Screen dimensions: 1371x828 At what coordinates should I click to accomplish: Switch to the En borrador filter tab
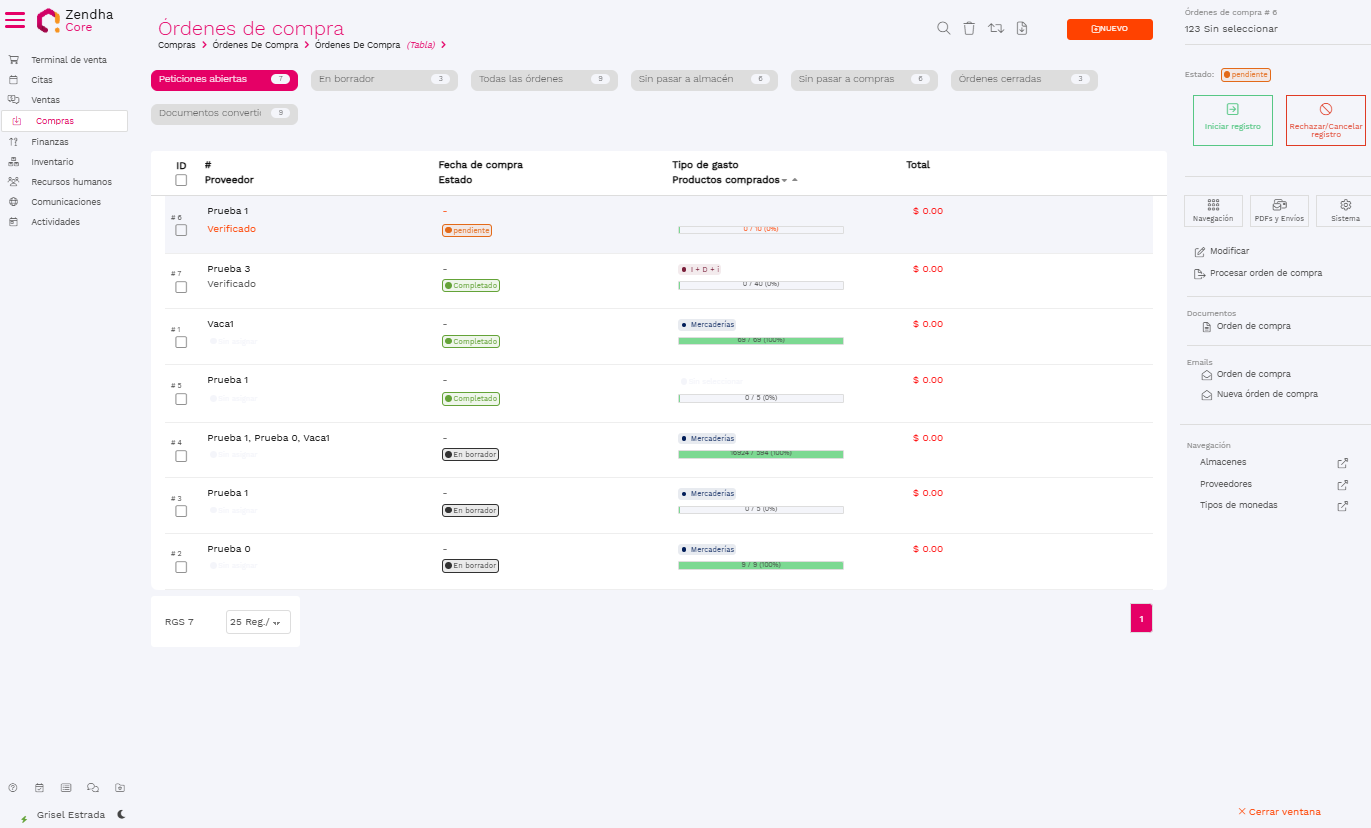point(383,80)
